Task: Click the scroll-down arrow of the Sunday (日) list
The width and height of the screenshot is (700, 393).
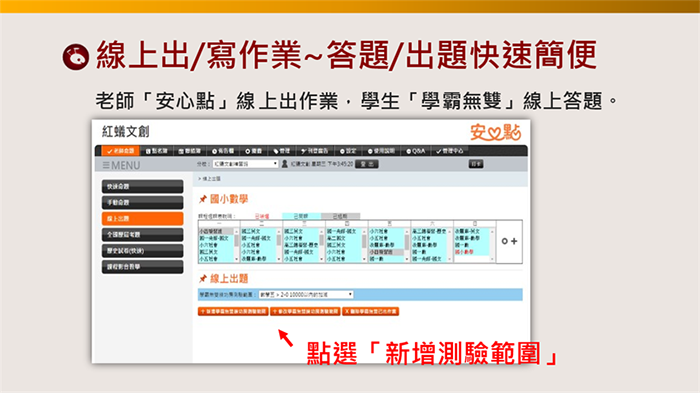Action: click(492, 259)
